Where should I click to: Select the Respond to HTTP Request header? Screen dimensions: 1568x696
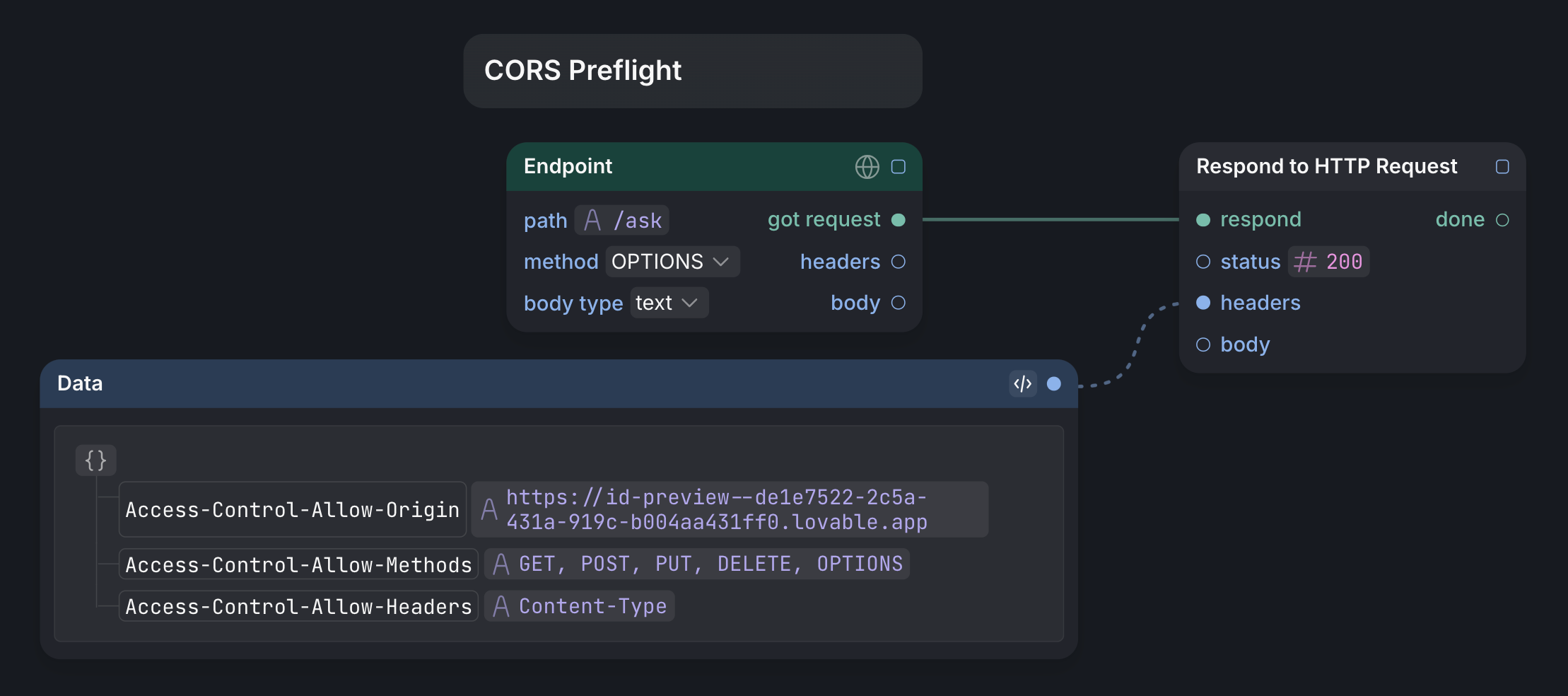point(1352,167)
